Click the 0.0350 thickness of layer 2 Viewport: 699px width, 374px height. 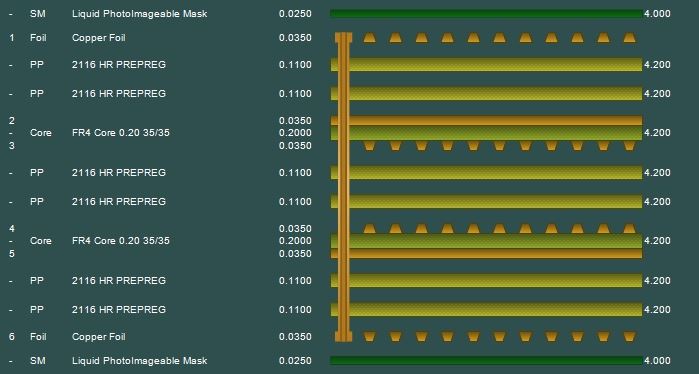(x=295, y=120)
